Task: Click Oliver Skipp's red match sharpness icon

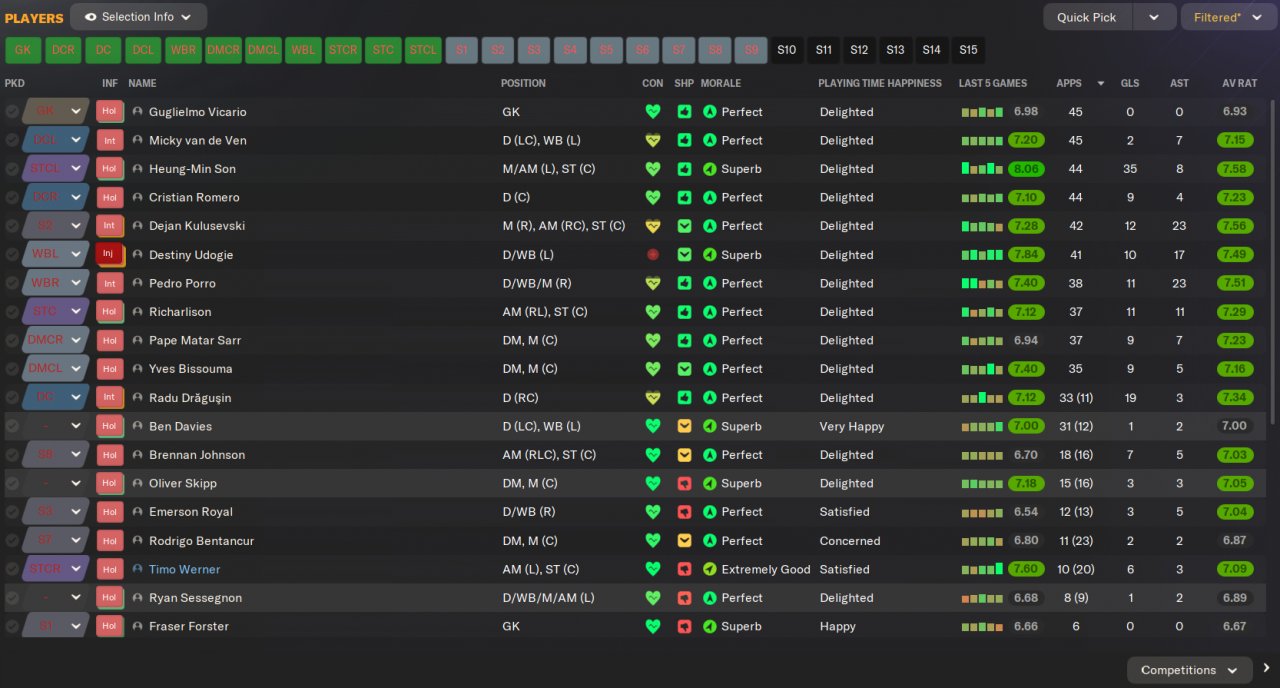Action: 684,483
